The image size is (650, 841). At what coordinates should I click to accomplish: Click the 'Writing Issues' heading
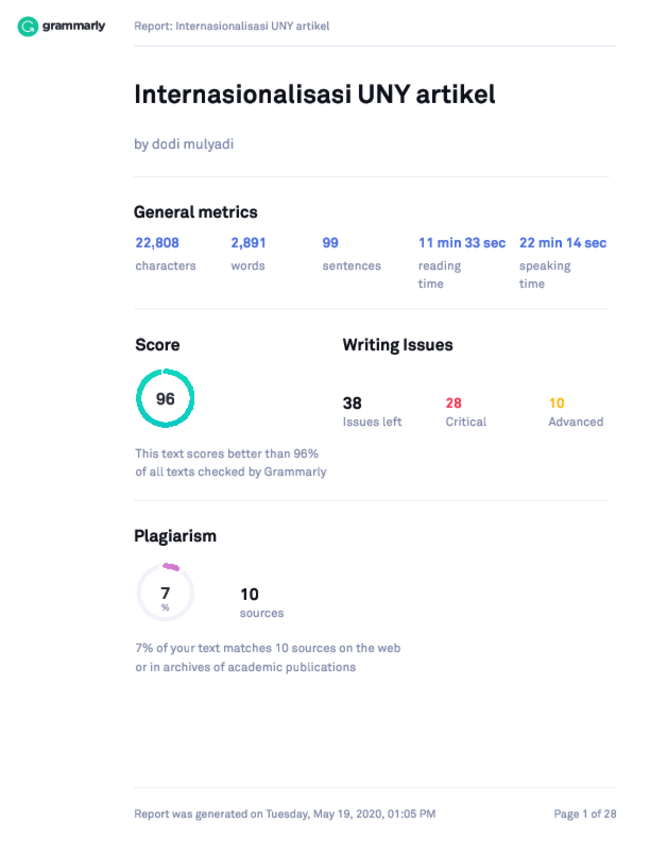[398, 345]
